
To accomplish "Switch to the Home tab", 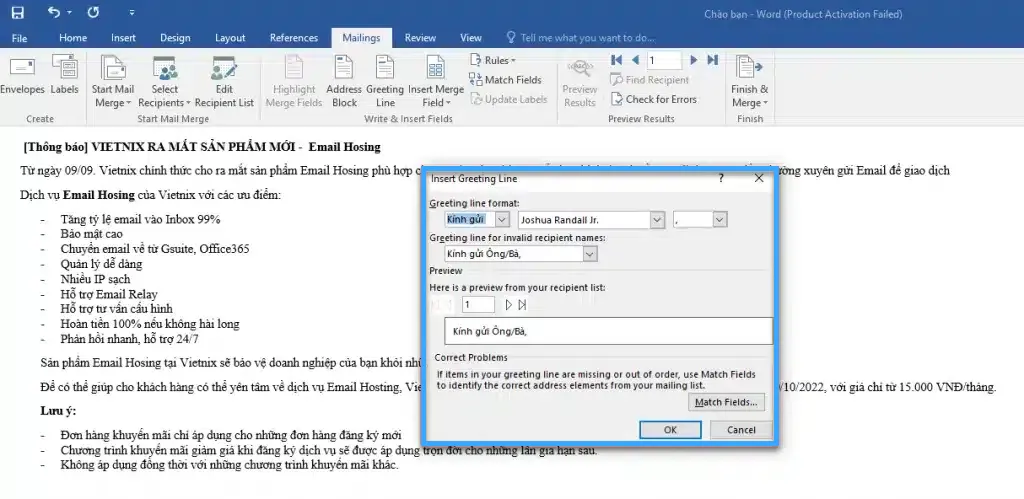I will click(72, 38).
